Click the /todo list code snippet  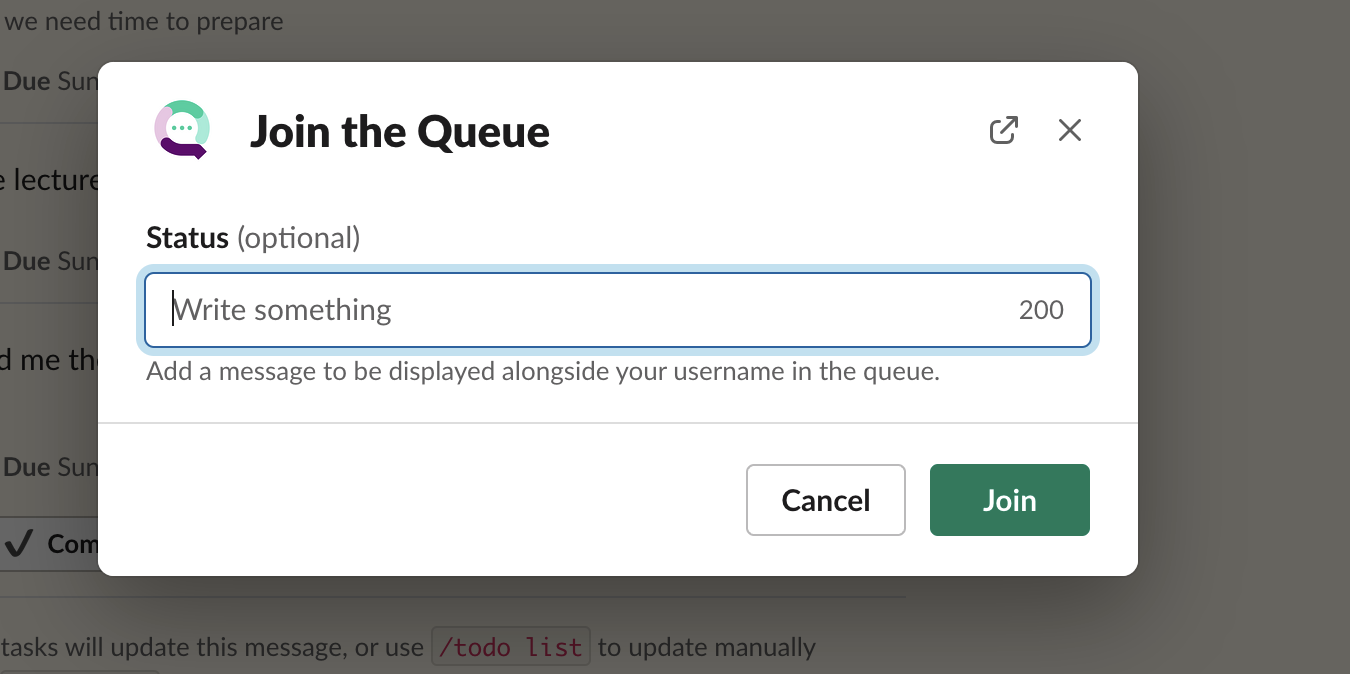pos(511,647)
